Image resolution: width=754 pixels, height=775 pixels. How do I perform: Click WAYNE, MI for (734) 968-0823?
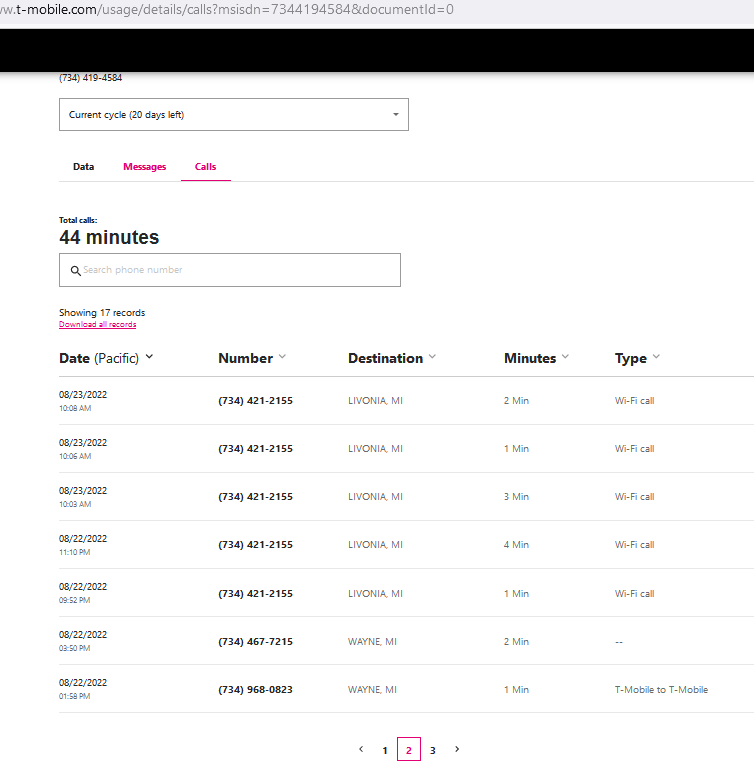(x=372, y=689)
